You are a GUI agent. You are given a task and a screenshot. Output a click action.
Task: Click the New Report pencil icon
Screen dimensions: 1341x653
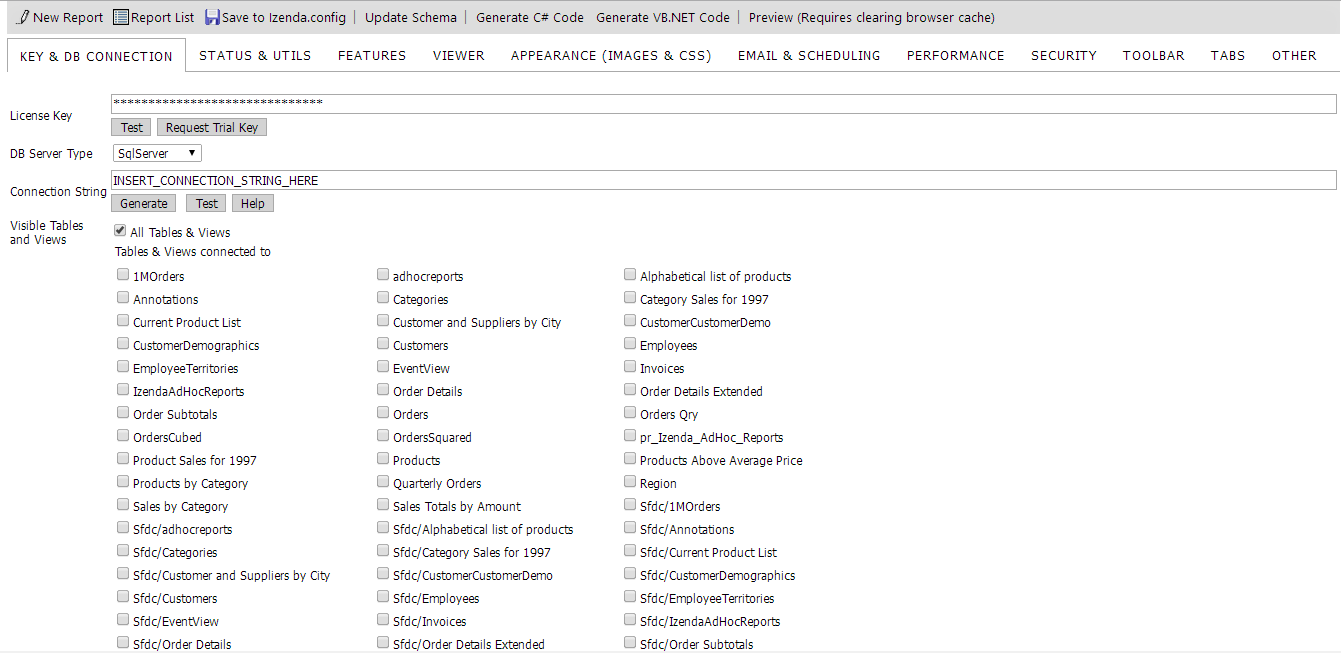(x=24, y=17)
